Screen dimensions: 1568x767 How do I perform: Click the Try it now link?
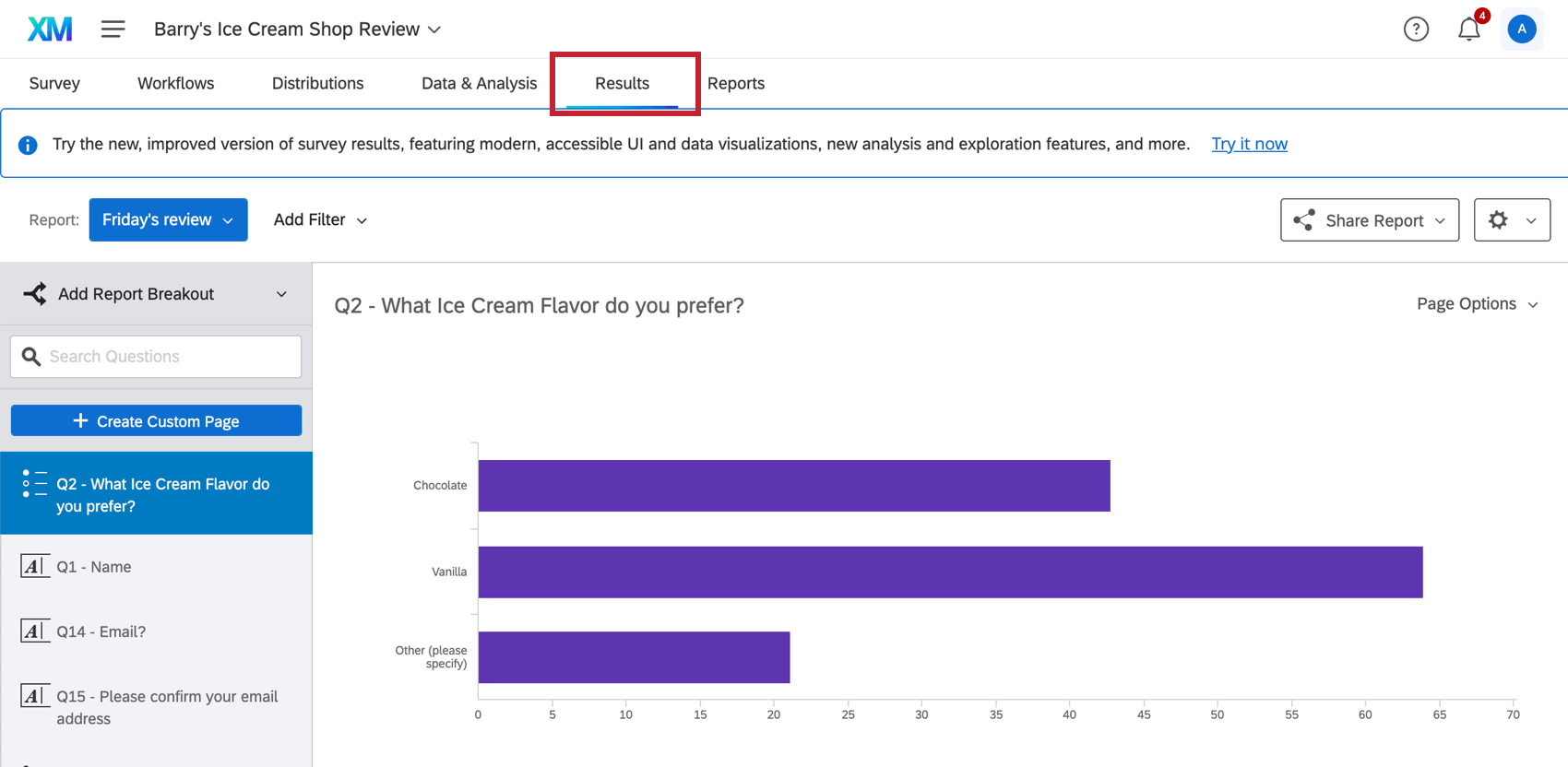1250,144
